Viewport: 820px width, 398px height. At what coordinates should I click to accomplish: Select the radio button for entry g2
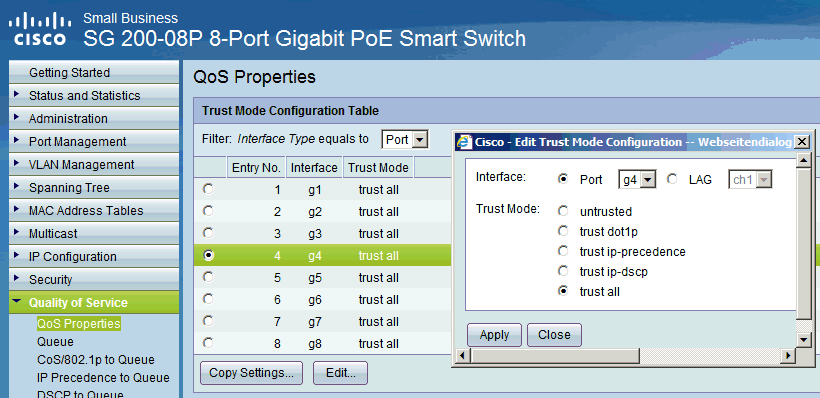(x=208, y=211)
